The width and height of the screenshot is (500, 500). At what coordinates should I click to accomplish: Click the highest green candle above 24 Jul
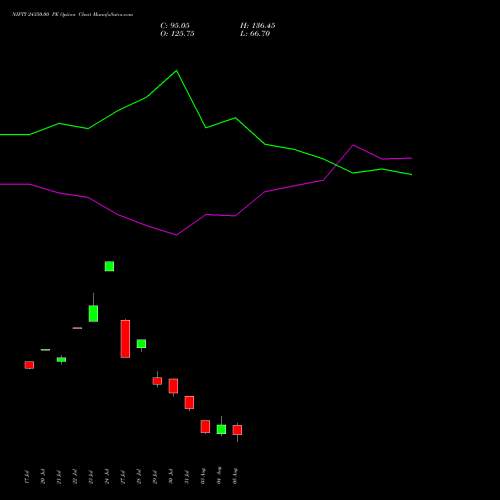[x=109, y=266]
